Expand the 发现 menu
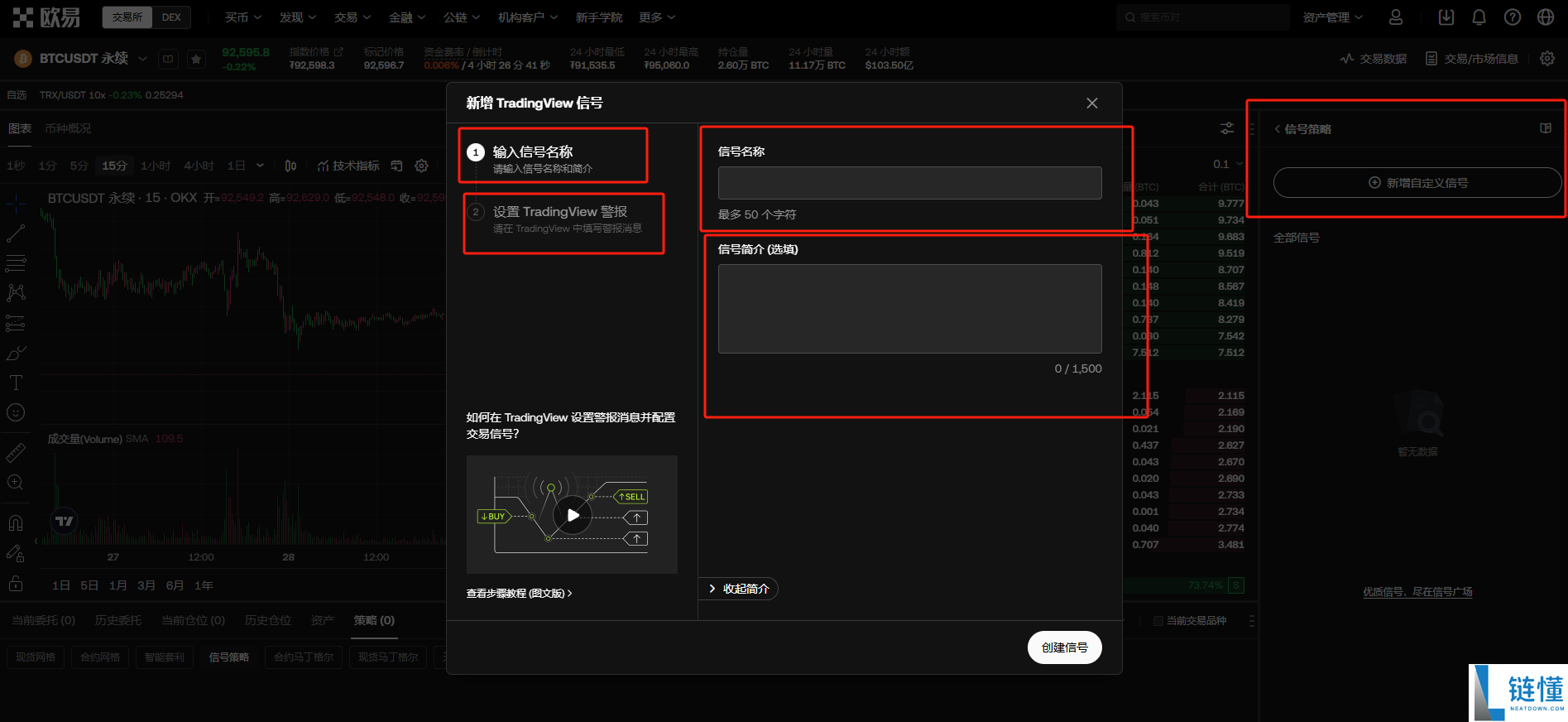This screenshot has width=1568, height=722. click(298, 17)
